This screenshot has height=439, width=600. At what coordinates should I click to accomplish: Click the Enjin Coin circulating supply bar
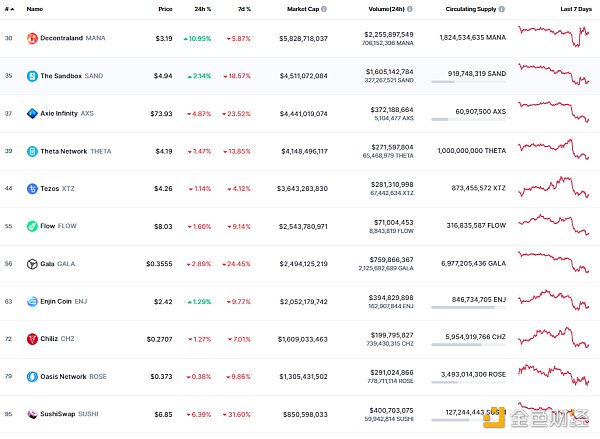click(x=463, y=309)
